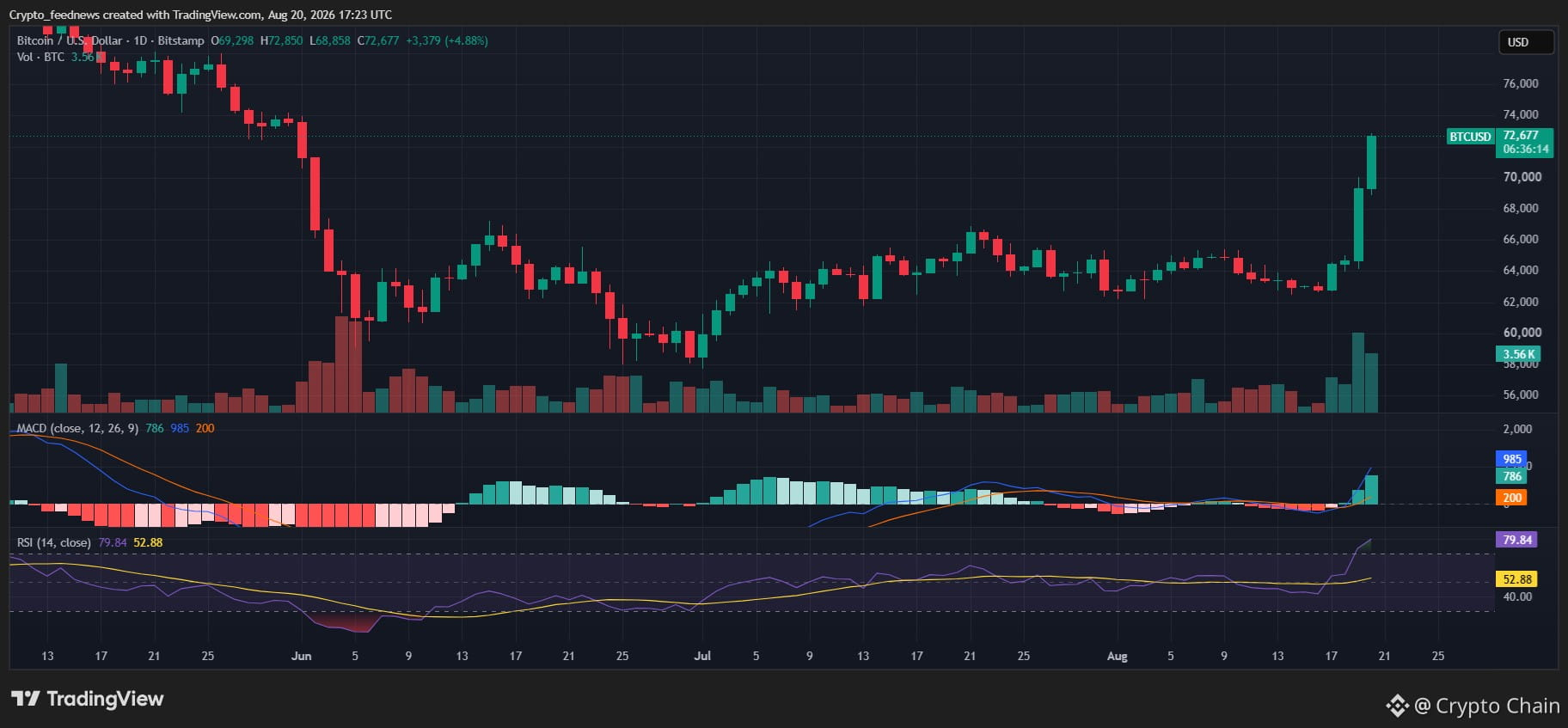Click the 62,000 price axis label

(1521, 302)
